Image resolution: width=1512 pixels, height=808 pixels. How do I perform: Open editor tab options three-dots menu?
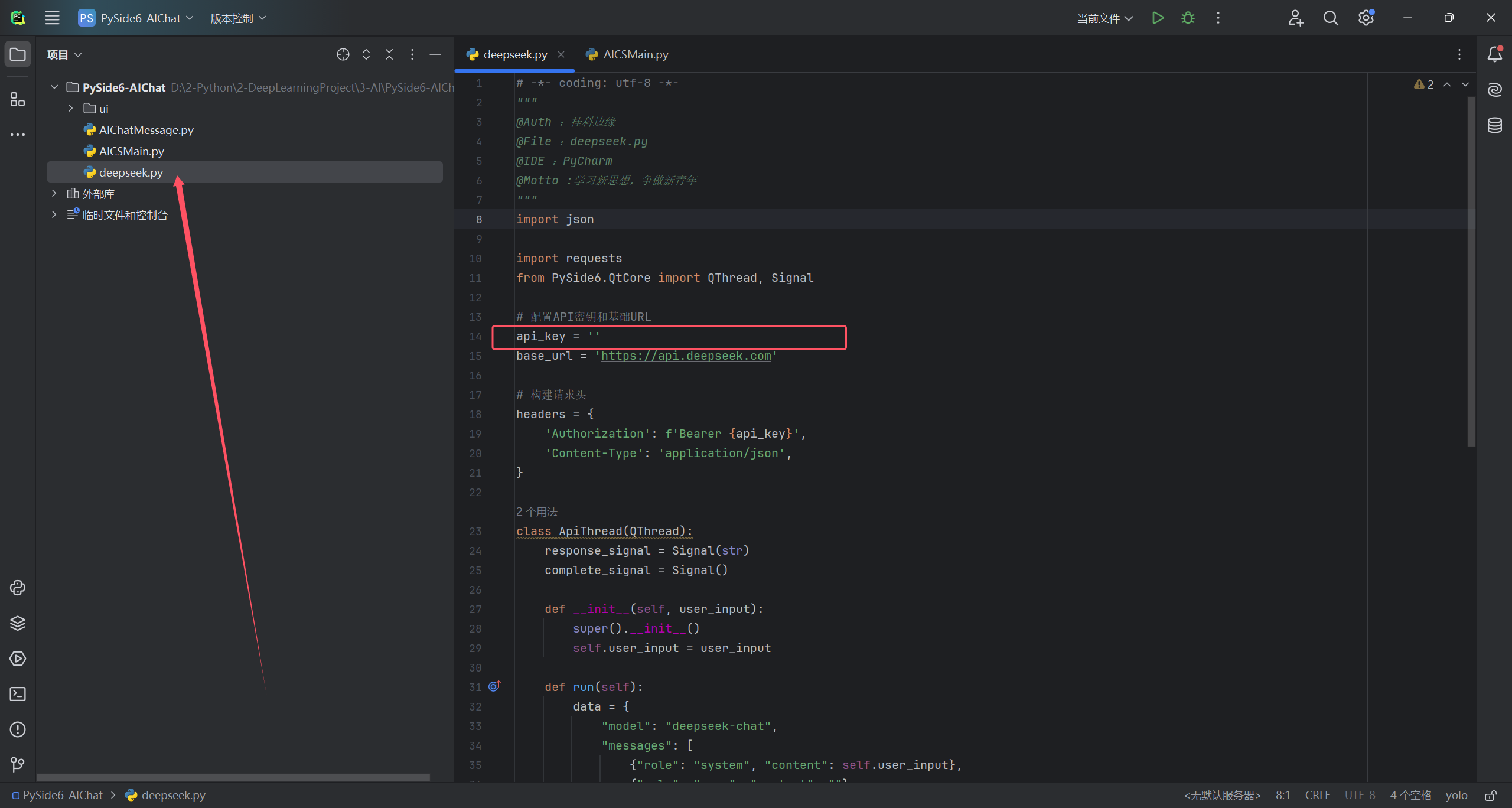click(1459, 54)
